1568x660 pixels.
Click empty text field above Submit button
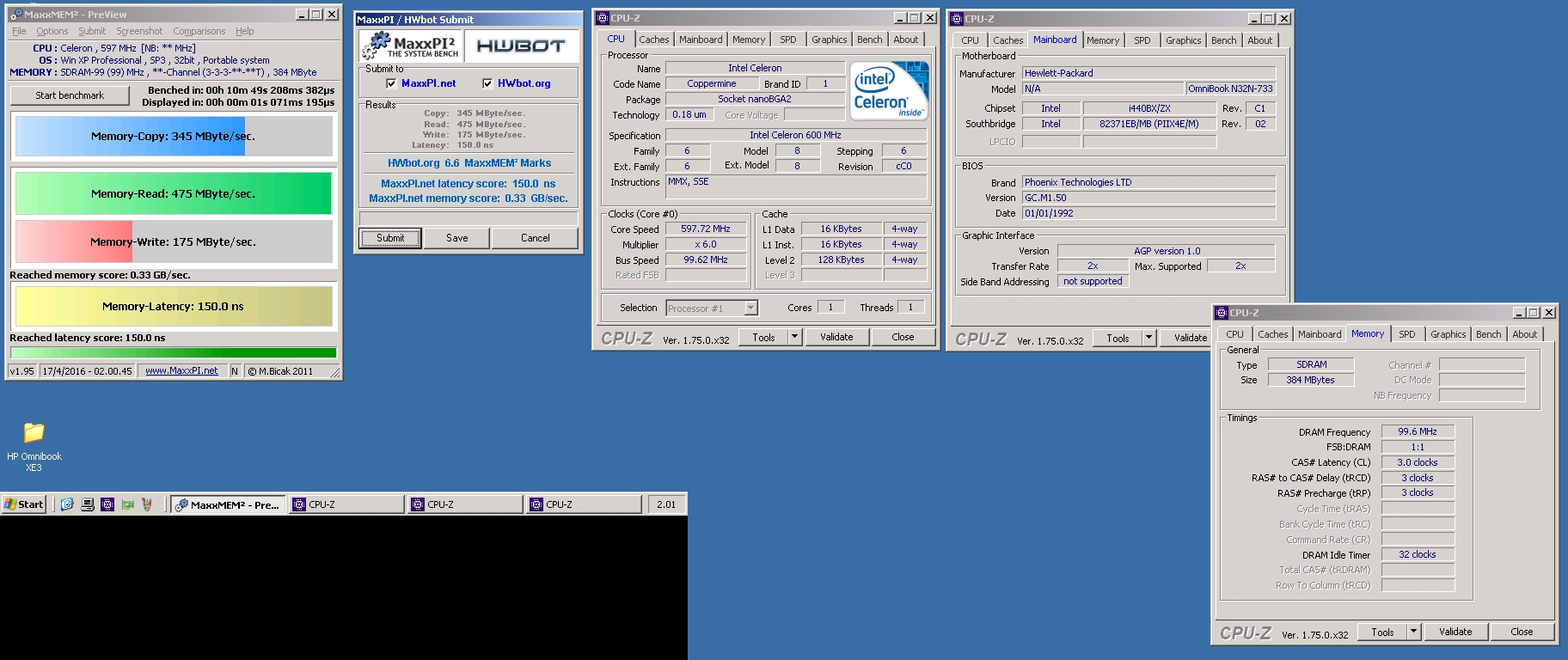point(469,218)
